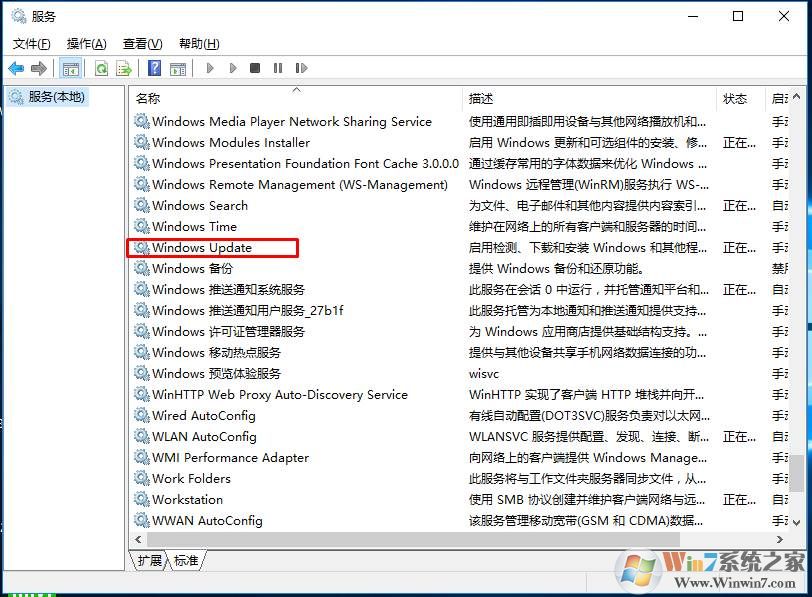Click horizontal scrollbar left arrow
This screenshot has width=812, height=597.
(138, 540)
